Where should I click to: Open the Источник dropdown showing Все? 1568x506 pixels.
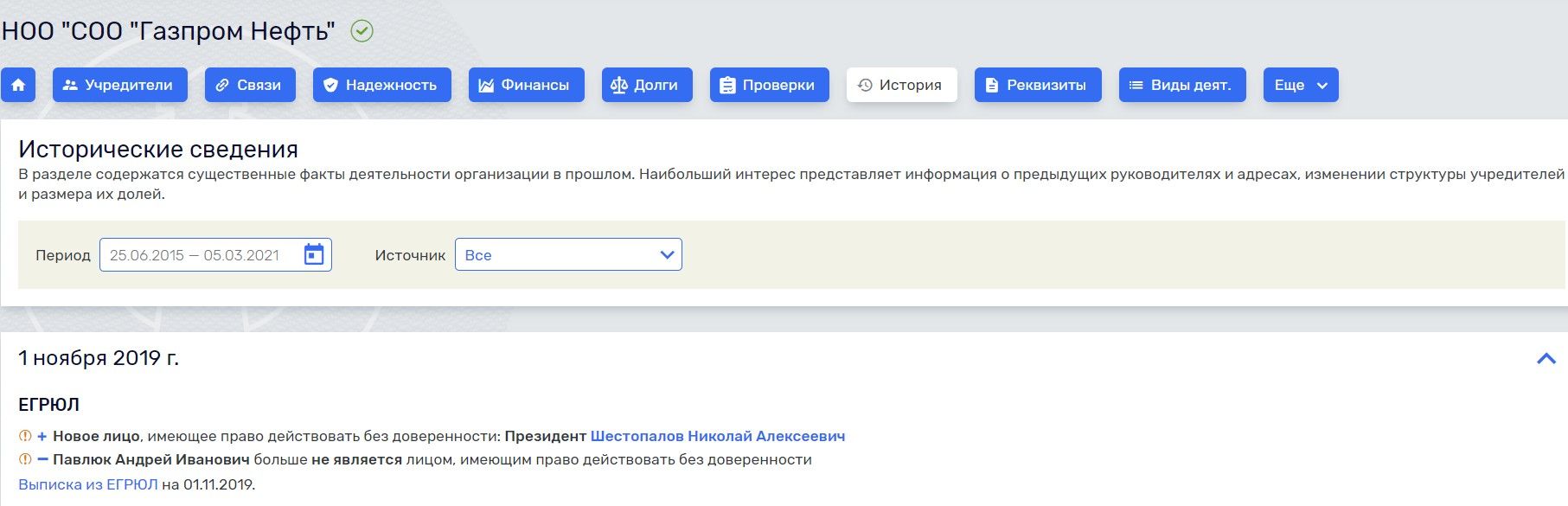click(x=568, y=254)
